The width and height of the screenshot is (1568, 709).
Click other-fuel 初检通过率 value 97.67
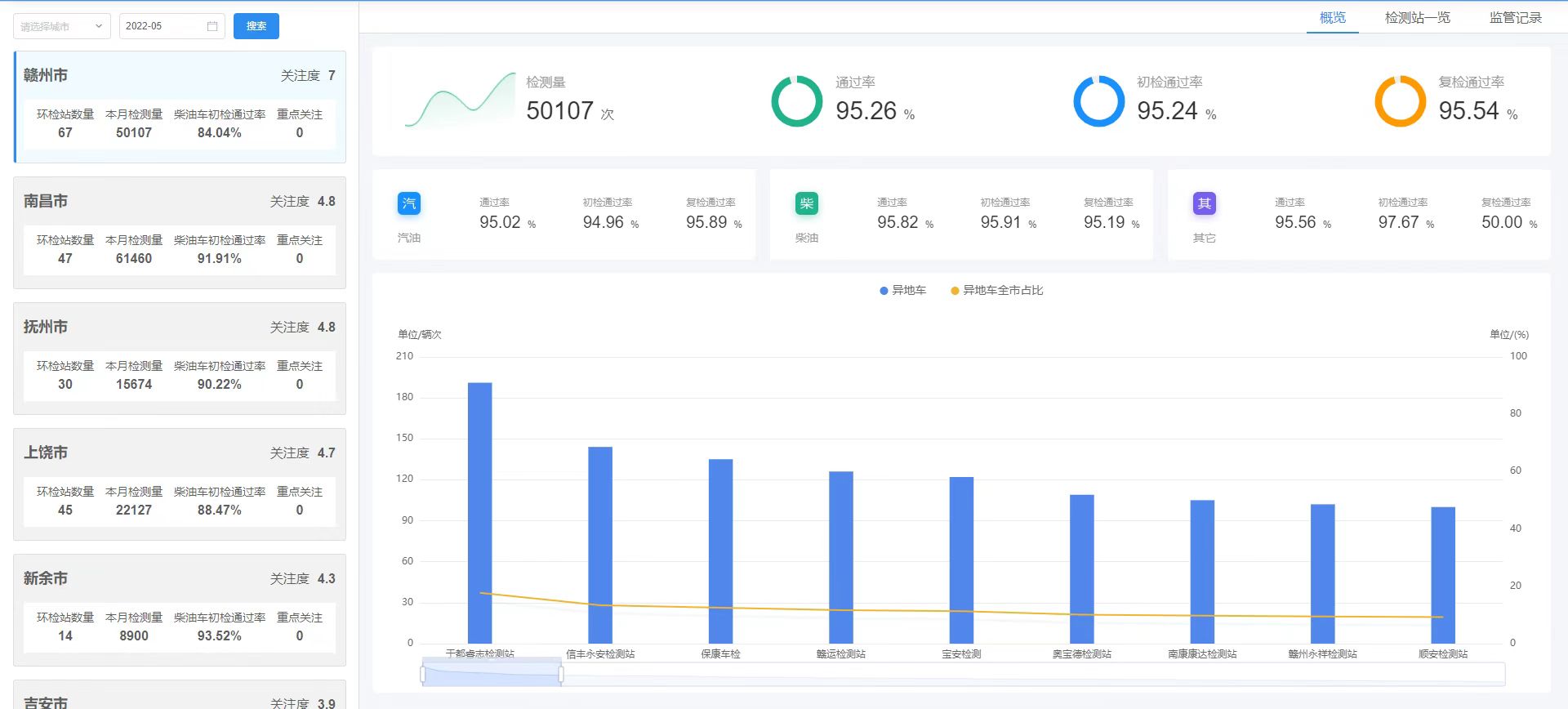point(1399,222)
